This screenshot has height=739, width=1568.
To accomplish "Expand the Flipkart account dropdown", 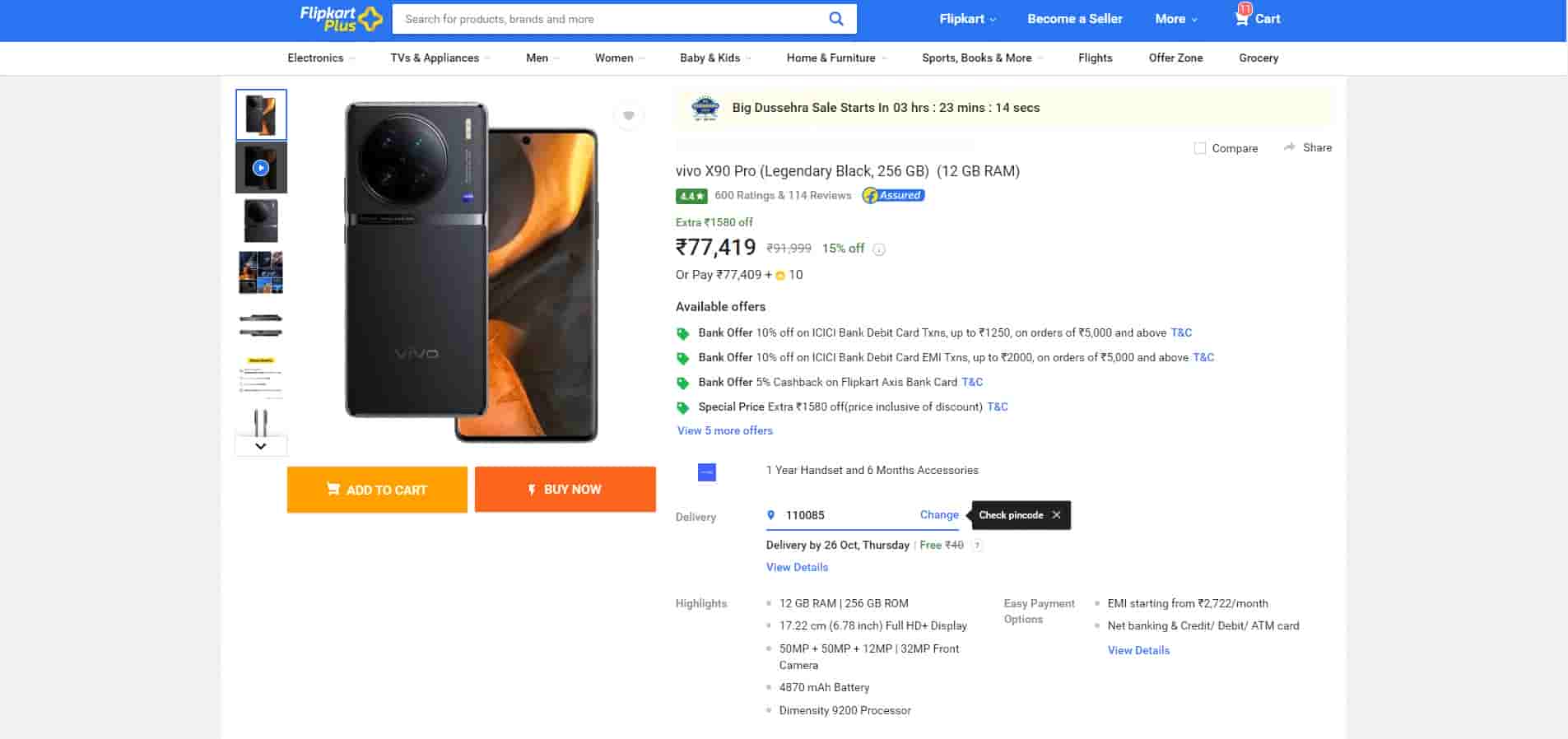I will 968,19.
